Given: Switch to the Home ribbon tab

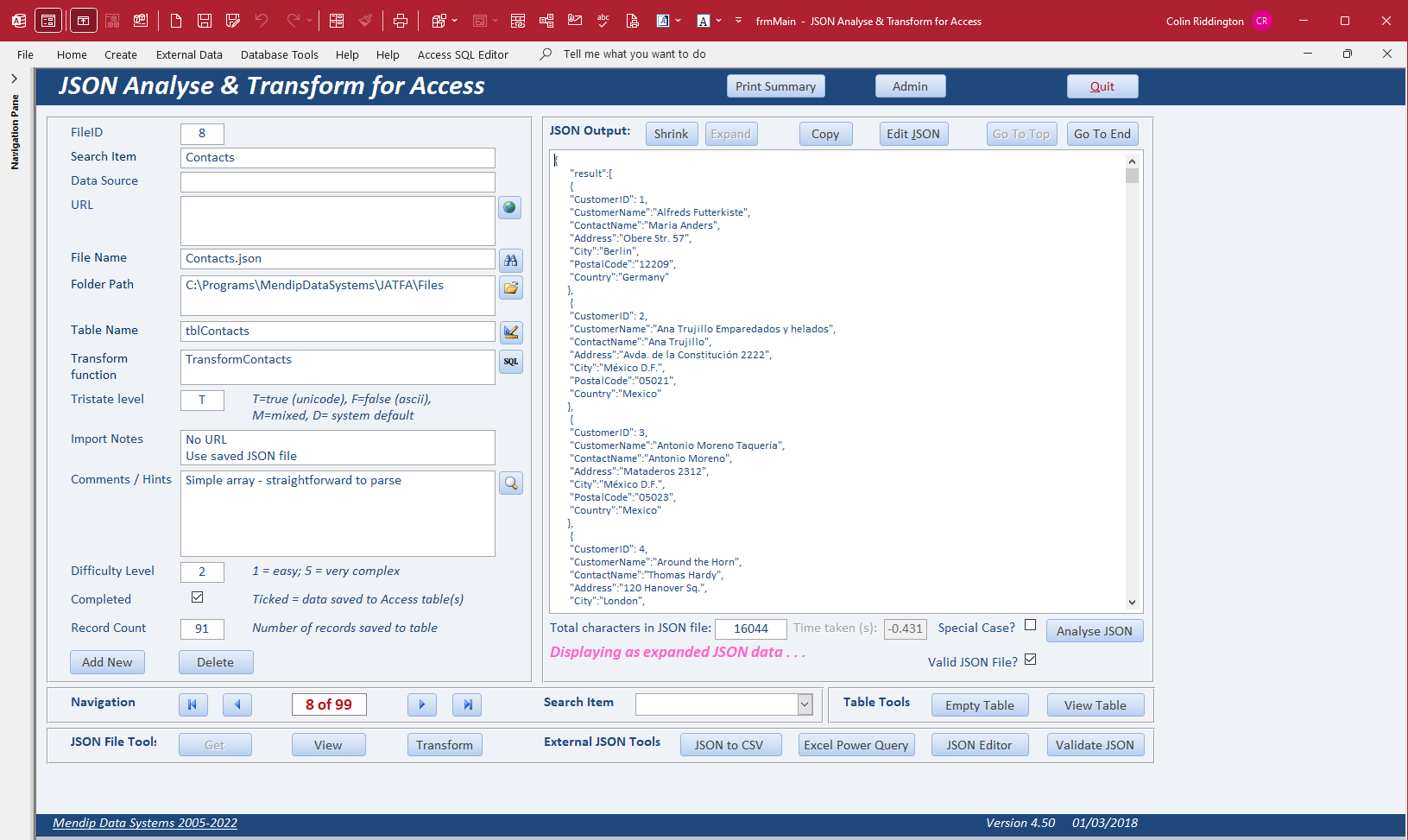Looking at the screenshot, I should point(72,54).
